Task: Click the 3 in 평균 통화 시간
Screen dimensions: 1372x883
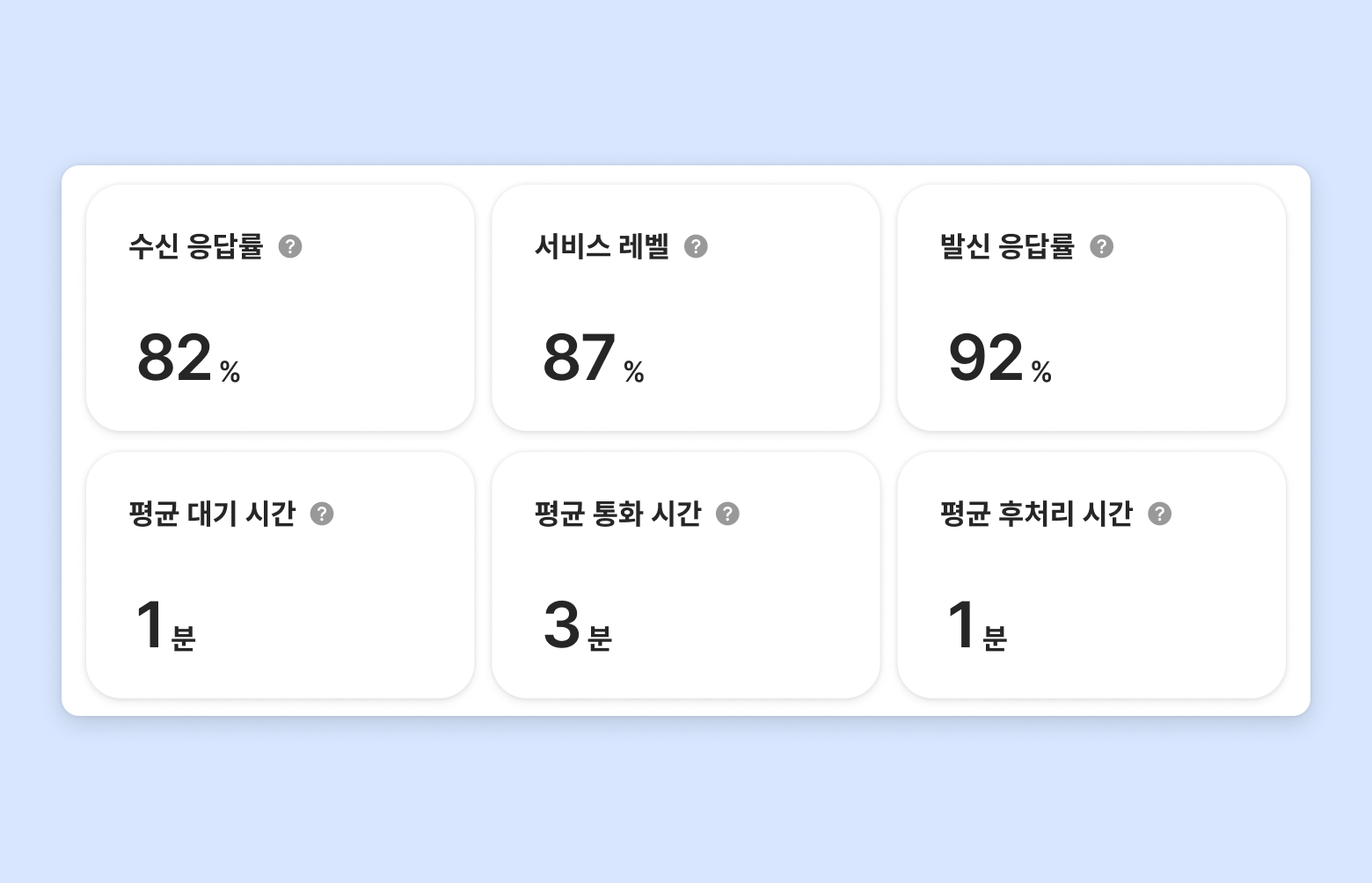Action: point(562,625)
